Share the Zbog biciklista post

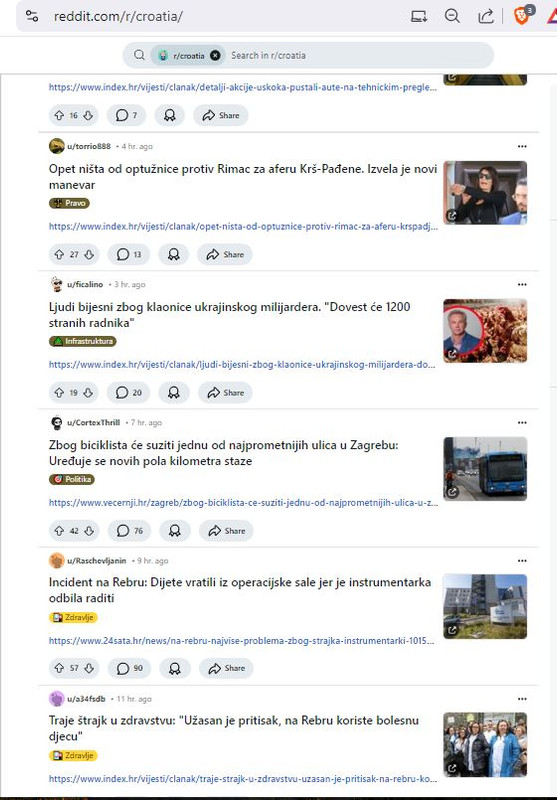(x=226, y=531)
